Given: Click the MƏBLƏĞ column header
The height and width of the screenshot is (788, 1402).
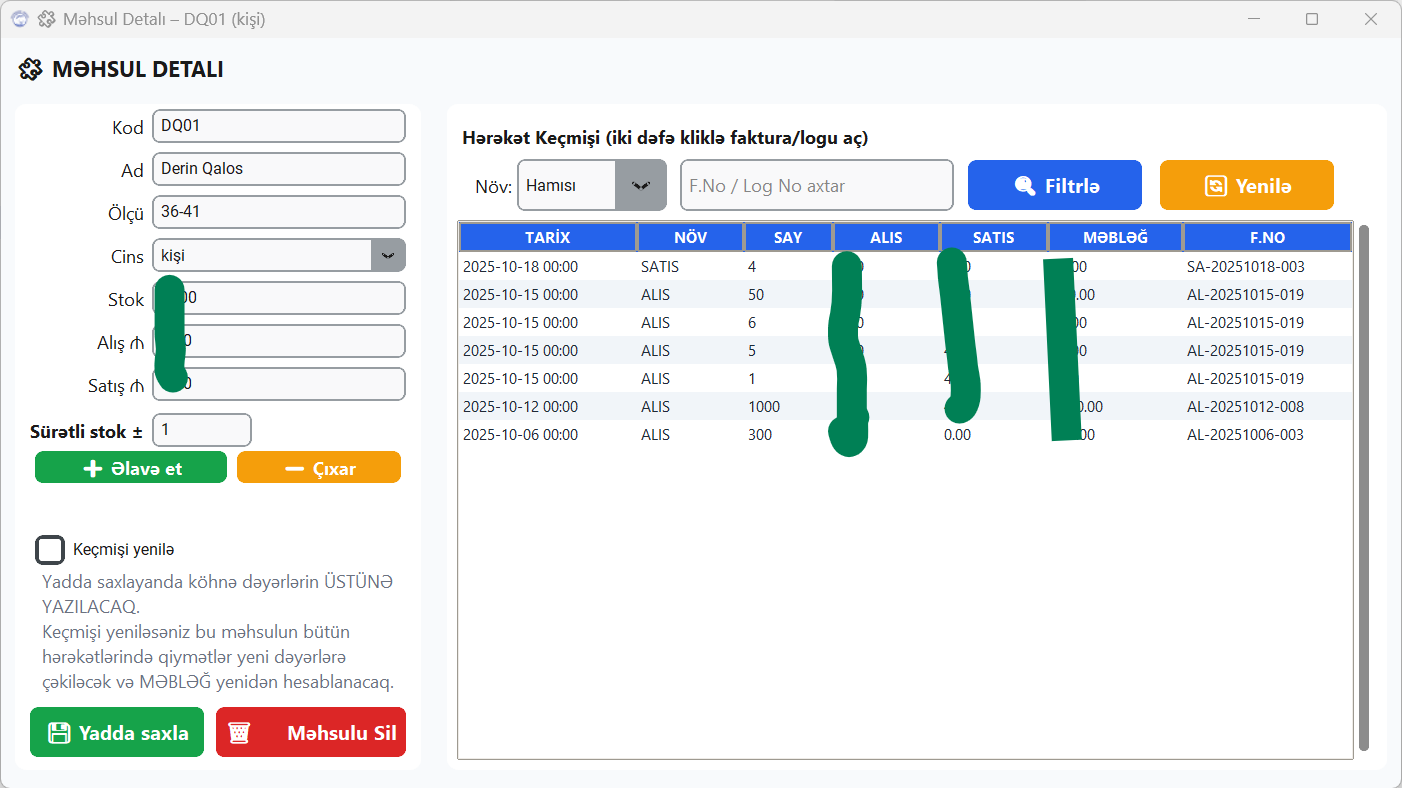Looking at the screenshot, I should [x=1114, y=237].
